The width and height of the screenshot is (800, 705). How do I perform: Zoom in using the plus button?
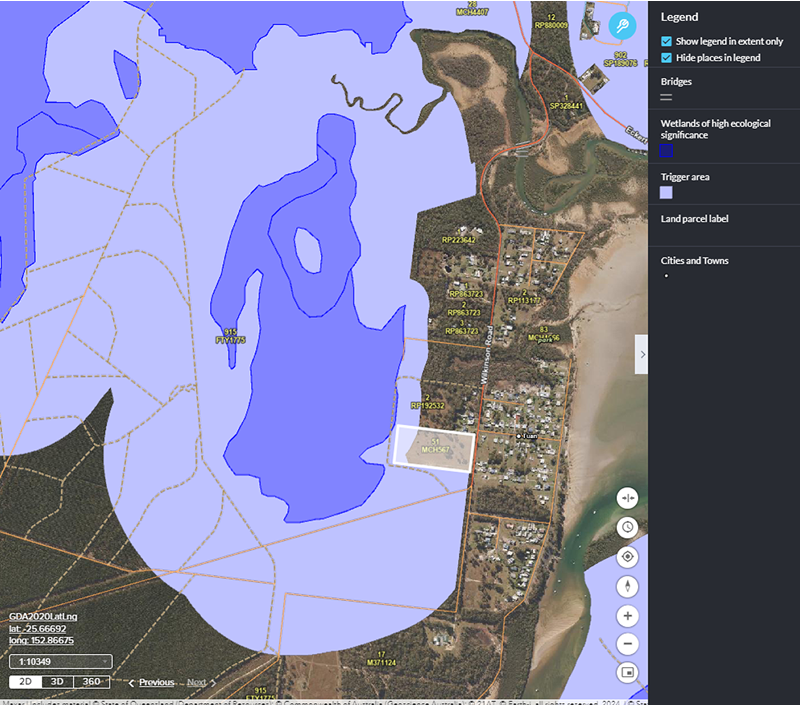pos(628,616)
